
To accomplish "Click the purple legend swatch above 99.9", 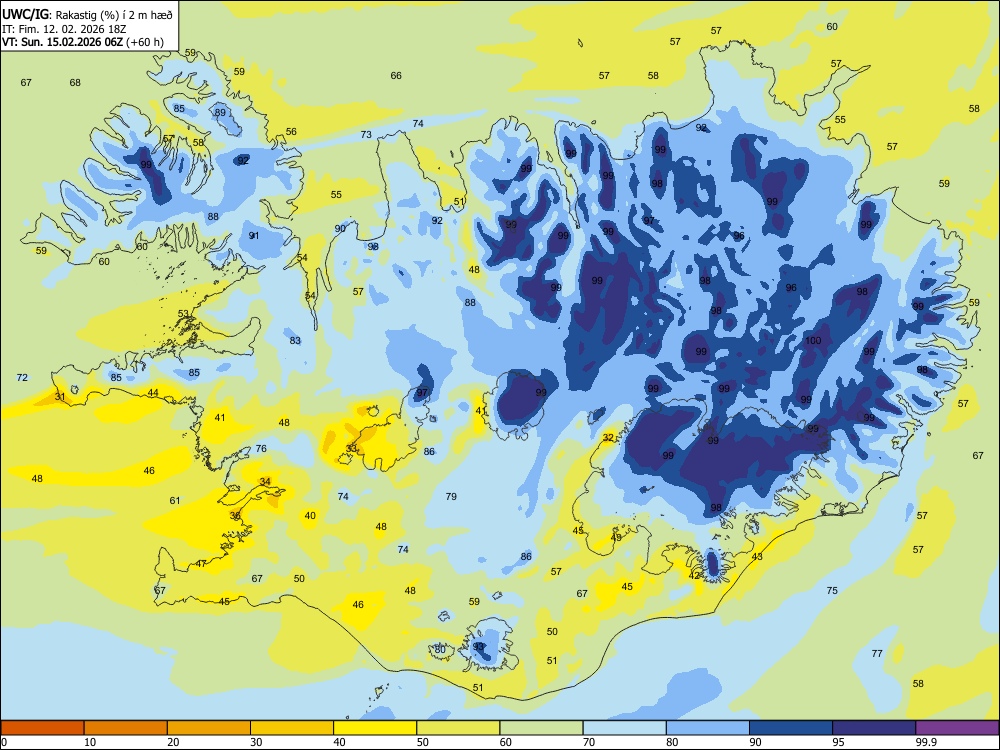I will pos(957,728).
